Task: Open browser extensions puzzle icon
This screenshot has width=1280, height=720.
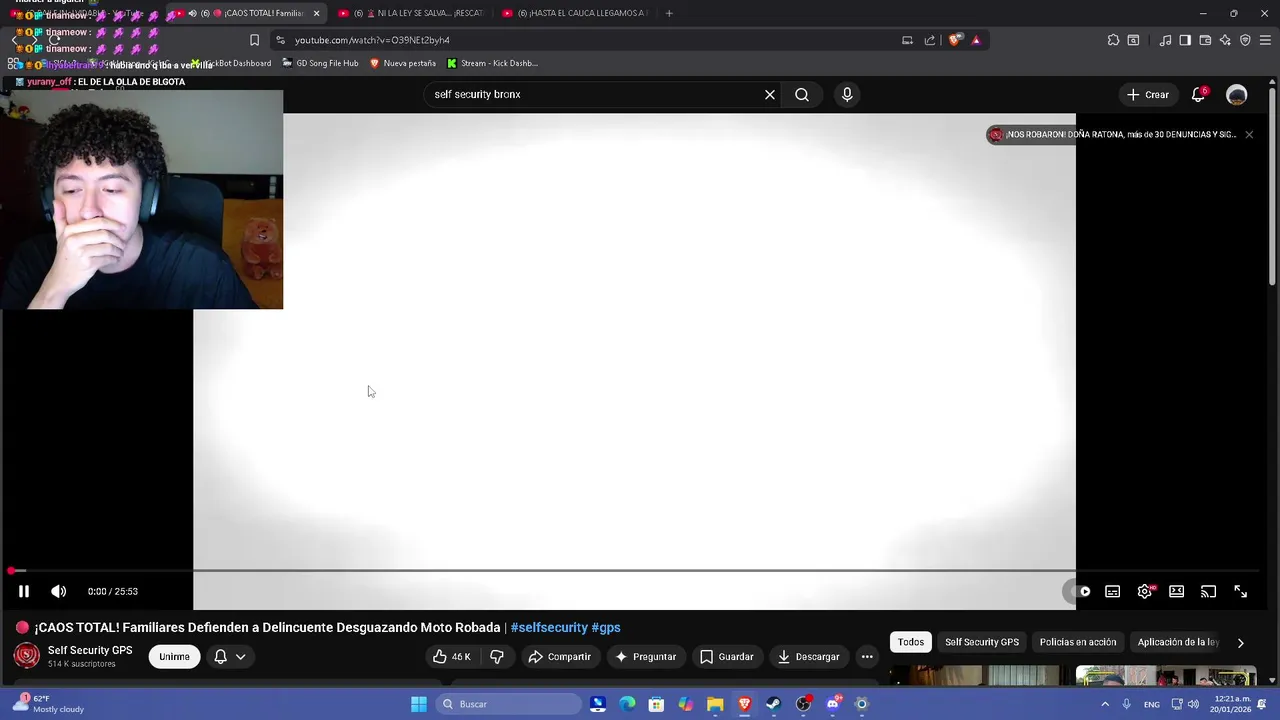Action: [1113, 40]
